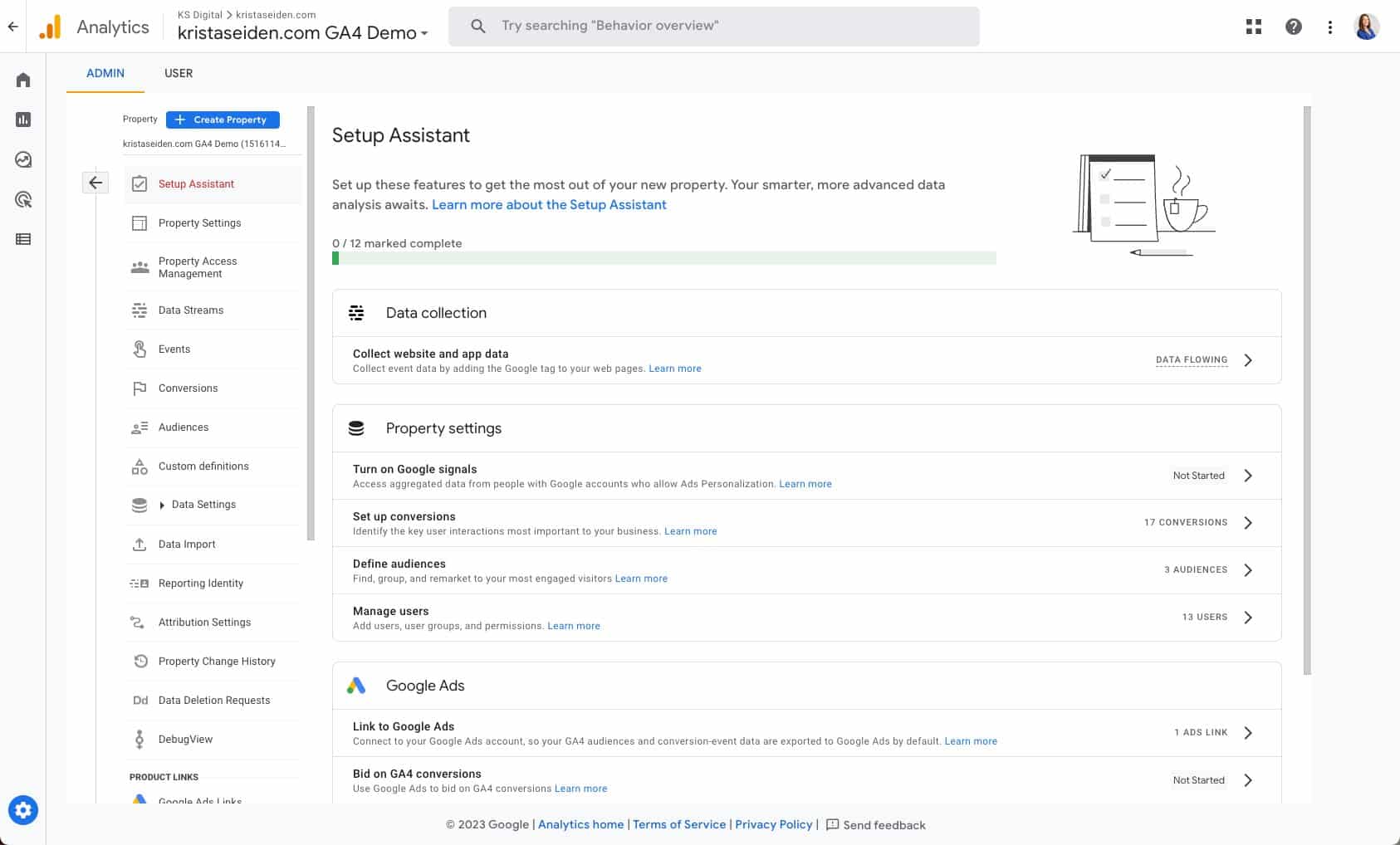This screenshot has width=1400, height=845.
Task: Open the Help question mark icon
Action: [1293, 26]
